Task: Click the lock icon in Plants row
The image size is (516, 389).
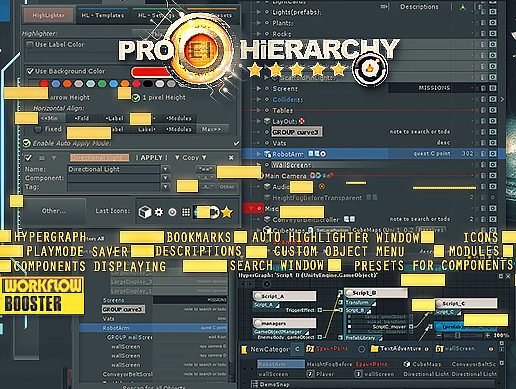Action: pyautogui.click(x=483, y=23)
